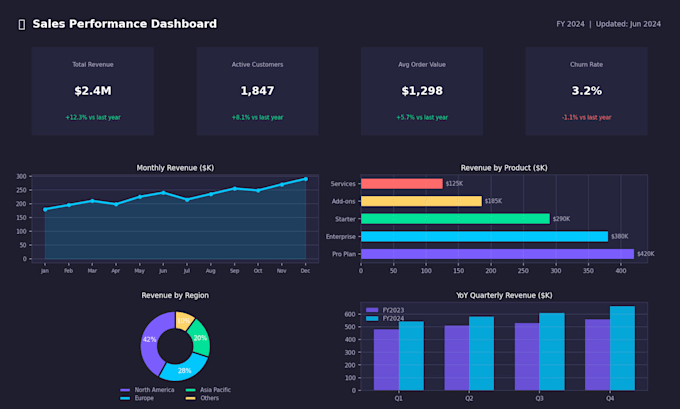Select the 10% yellow donut segment

[184, 321]
